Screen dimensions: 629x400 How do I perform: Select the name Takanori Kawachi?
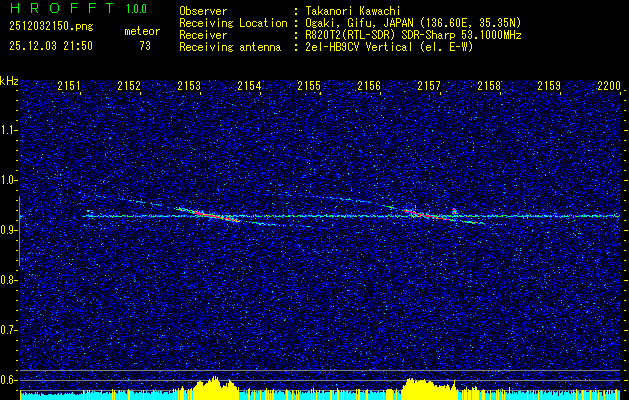[x=353, y=11]
